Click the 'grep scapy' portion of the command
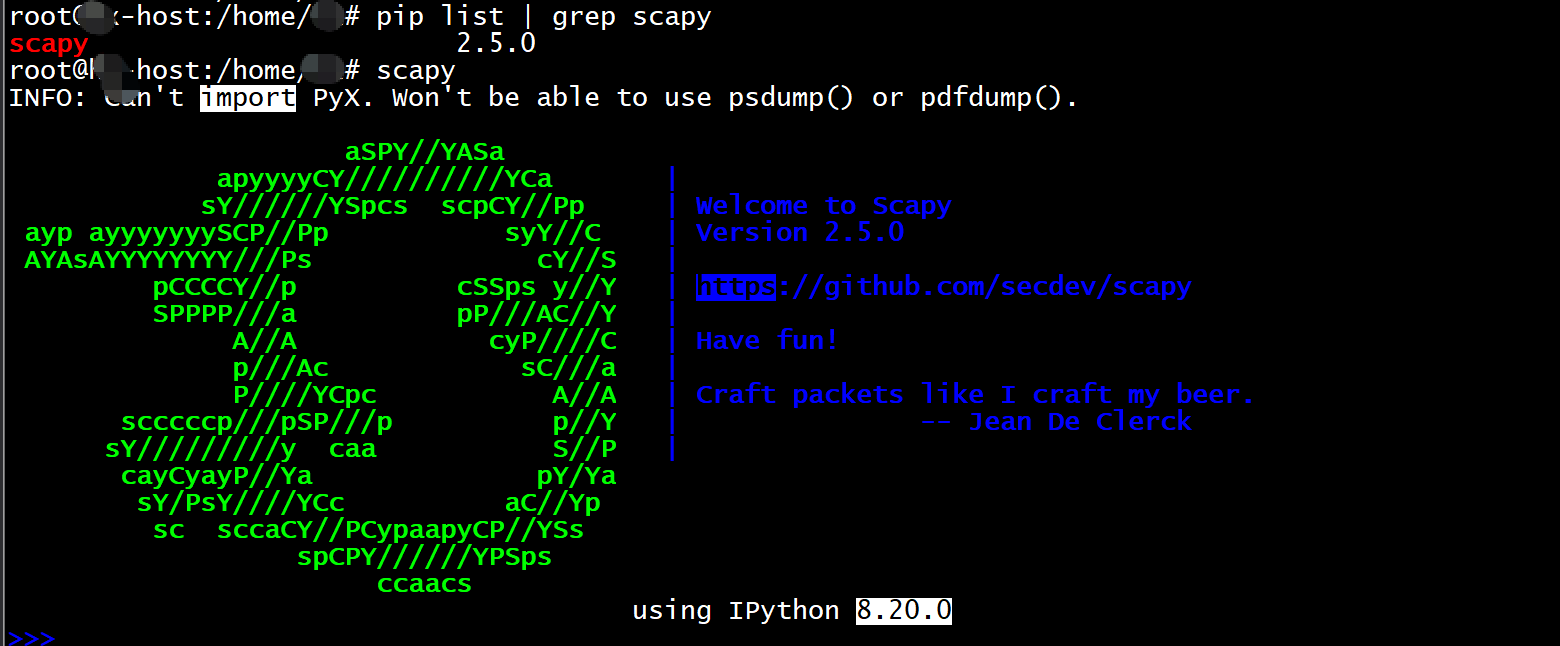This screenshot has width=1560, height=646. [631, 15]
